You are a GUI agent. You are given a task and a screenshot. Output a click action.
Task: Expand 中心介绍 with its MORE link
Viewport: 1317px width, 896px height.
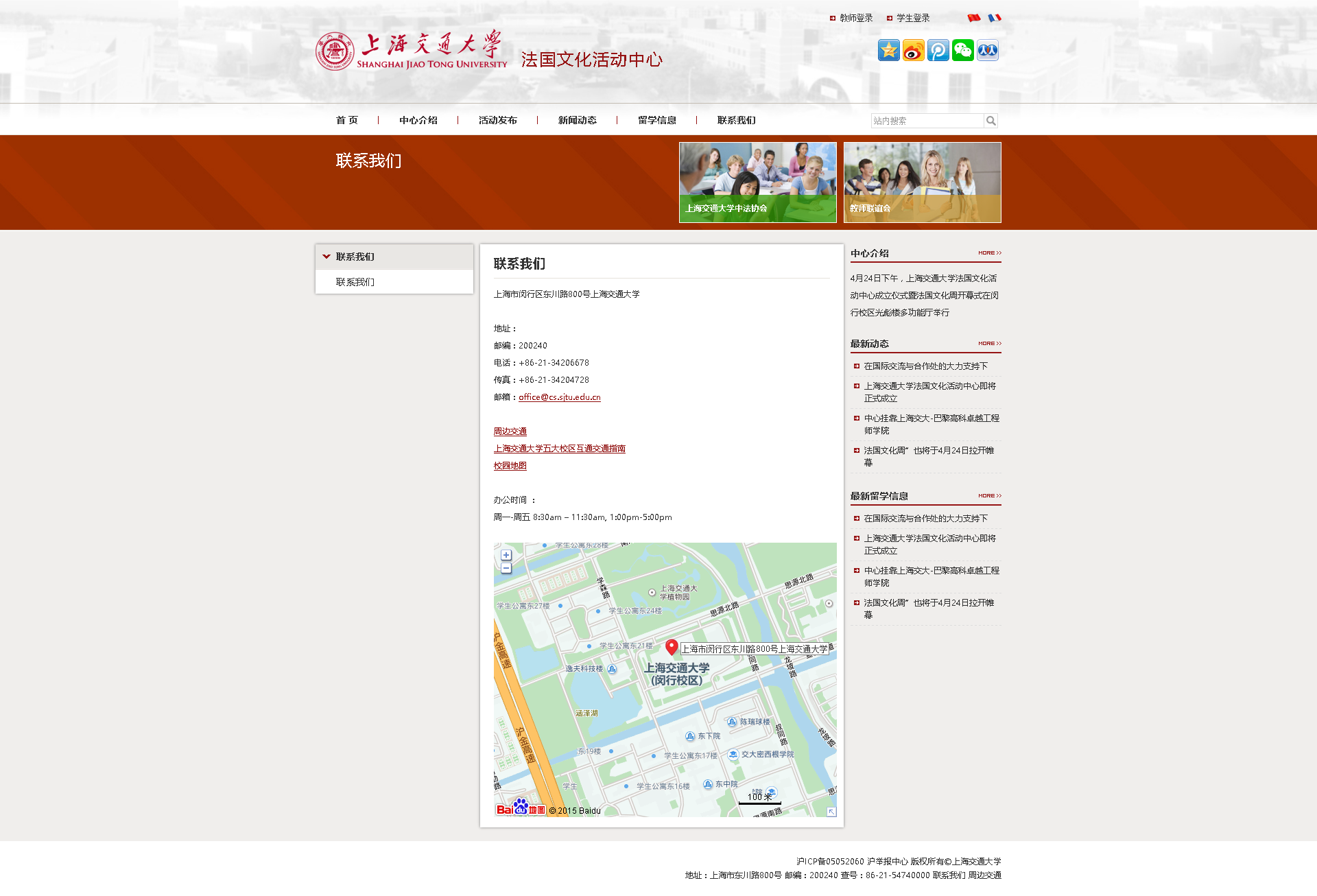[989, 253]
